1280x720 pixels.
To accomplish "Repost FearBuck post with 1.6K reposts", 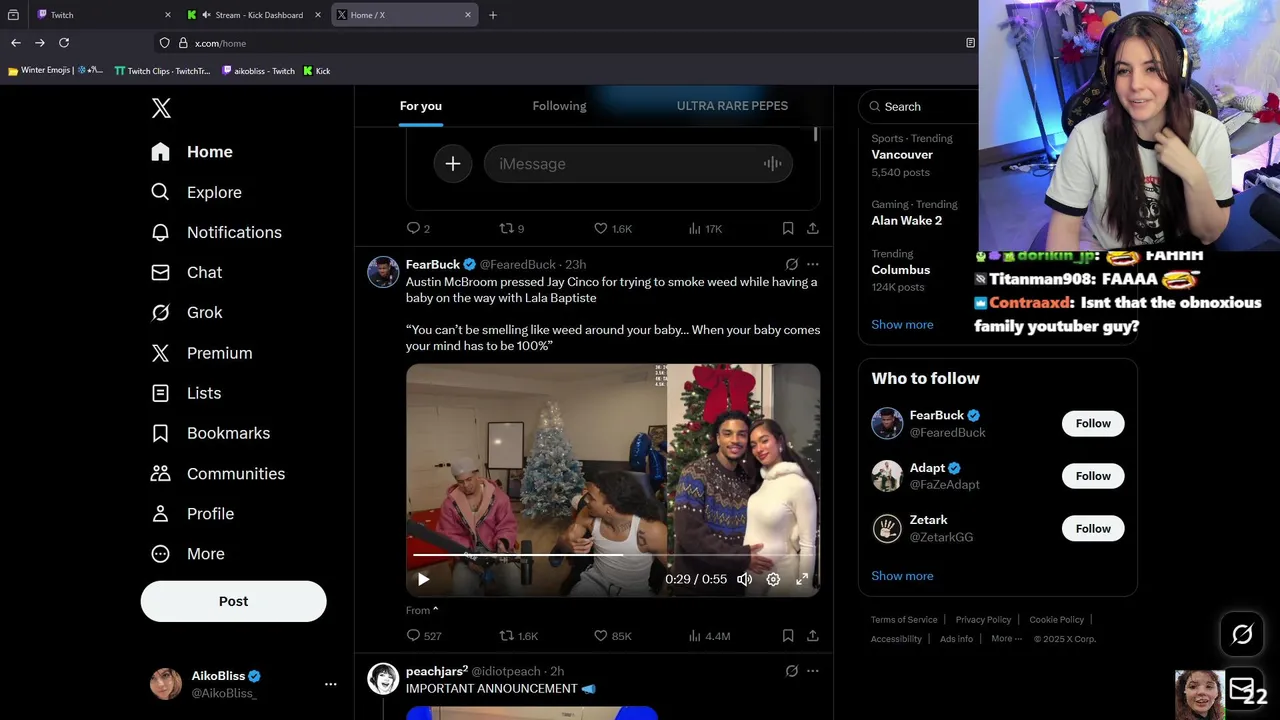I will click(x=518, y=636).
